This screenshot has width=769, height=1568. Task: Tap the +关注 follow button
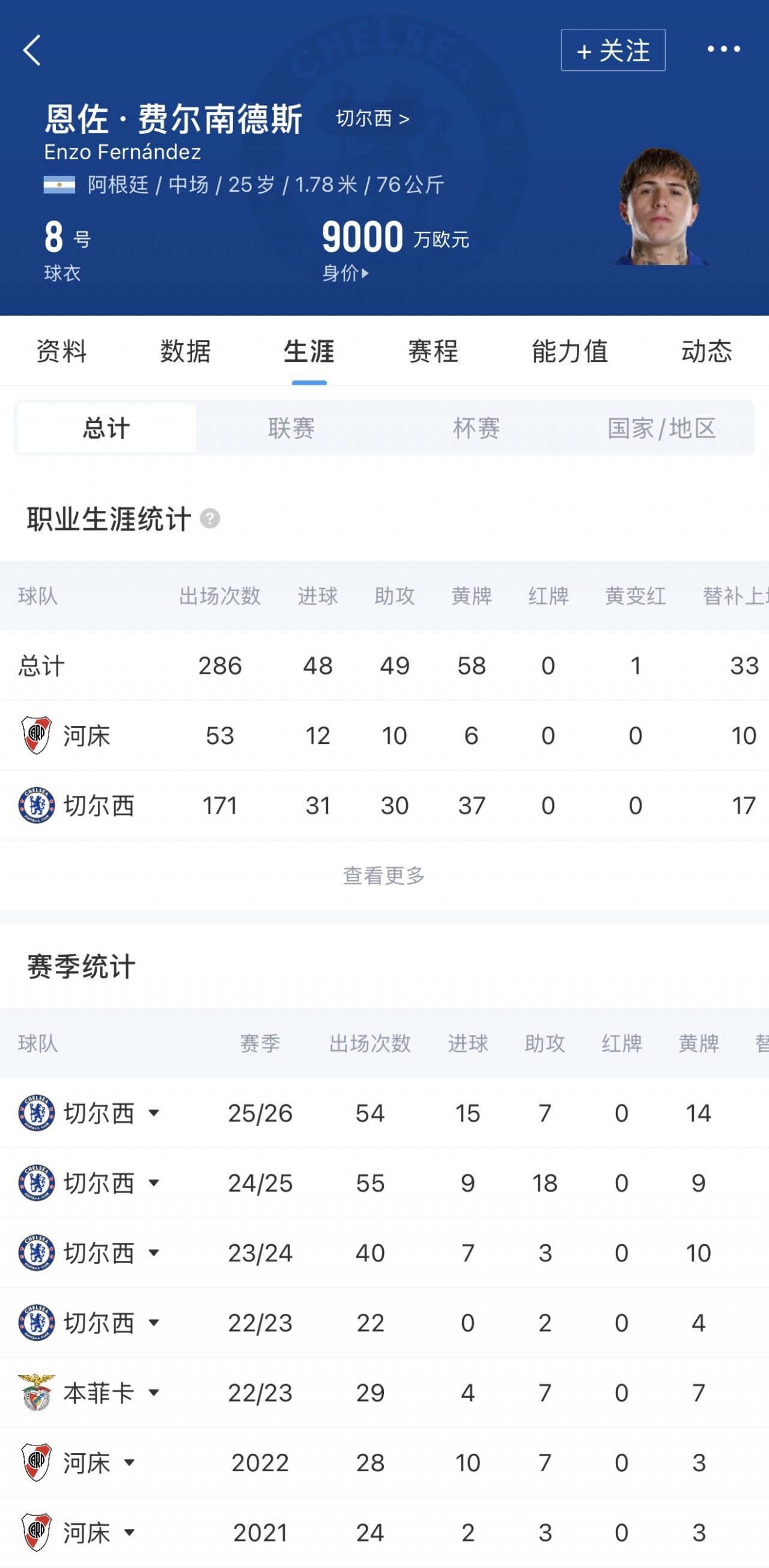click(613, 50)
